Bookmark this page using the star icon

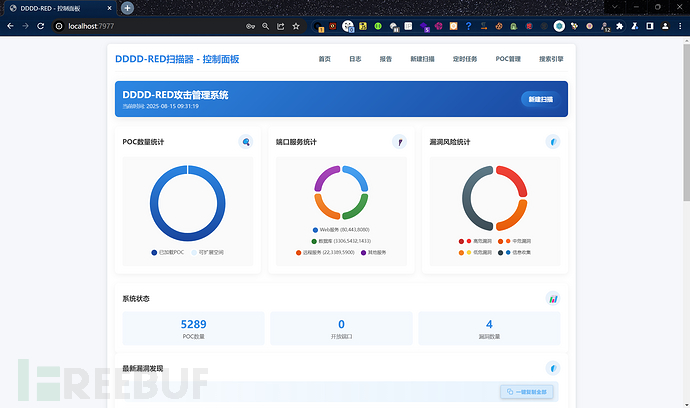click(x=296, y=26)
